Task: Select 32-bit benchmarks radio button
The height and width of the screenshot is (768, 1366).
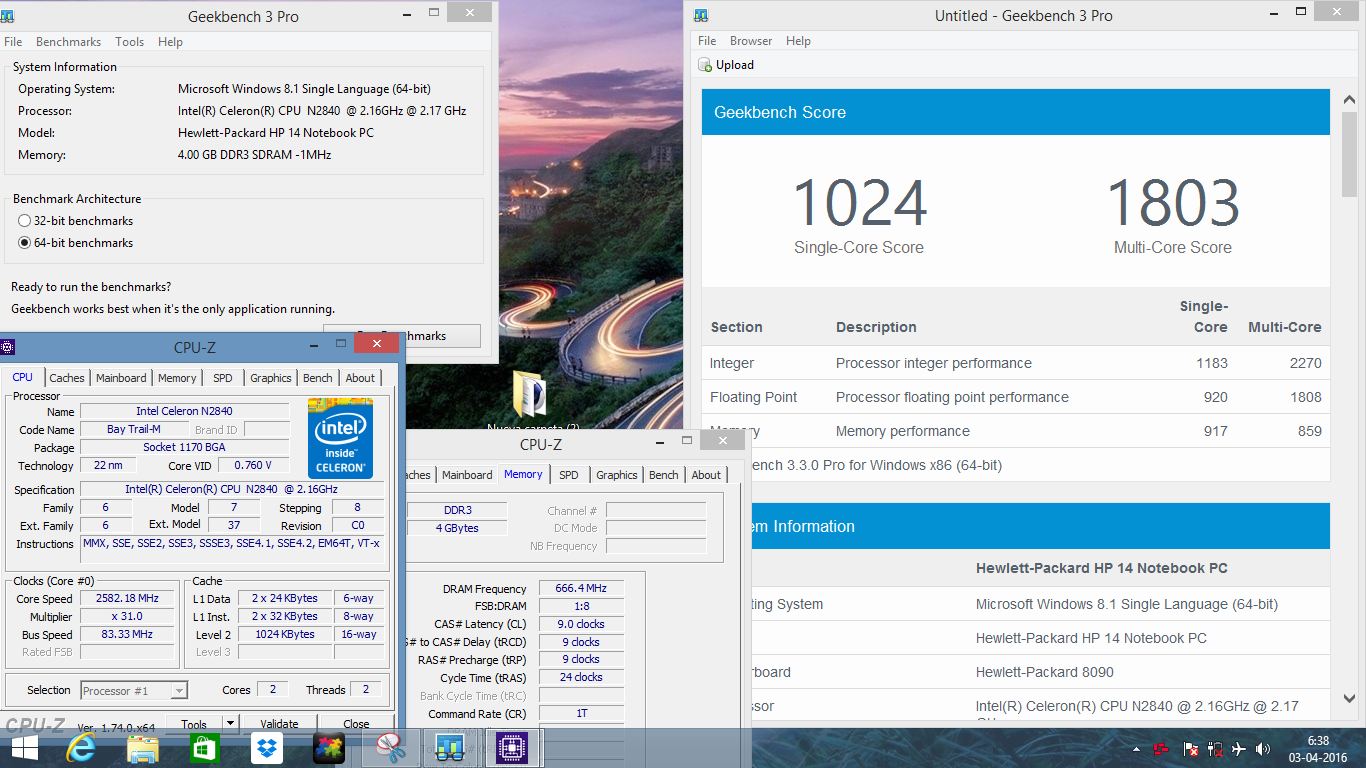Action: tap(25, 221)
